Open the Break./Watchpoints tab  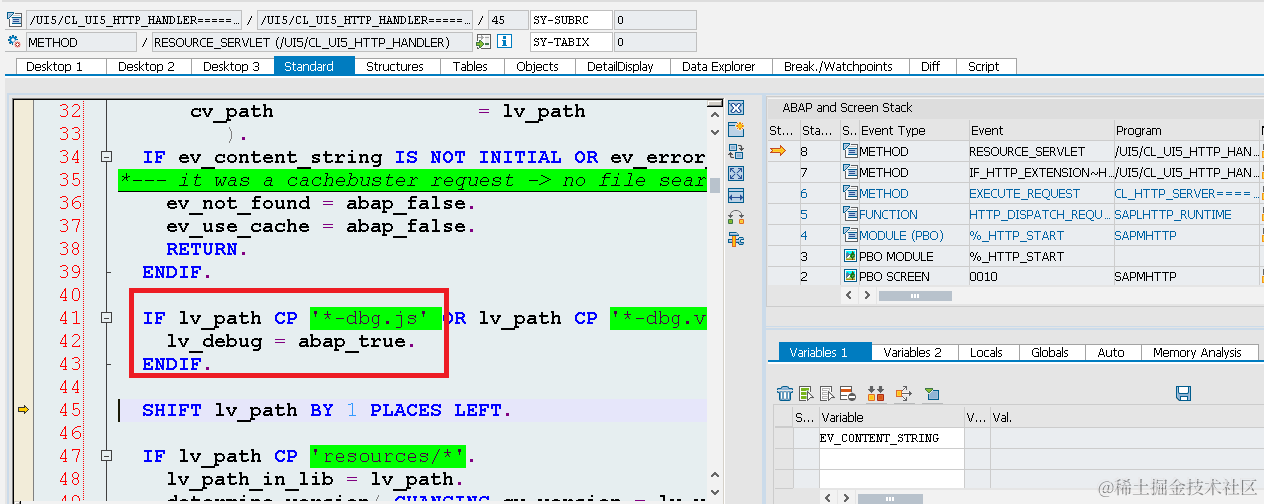point(838,66)
